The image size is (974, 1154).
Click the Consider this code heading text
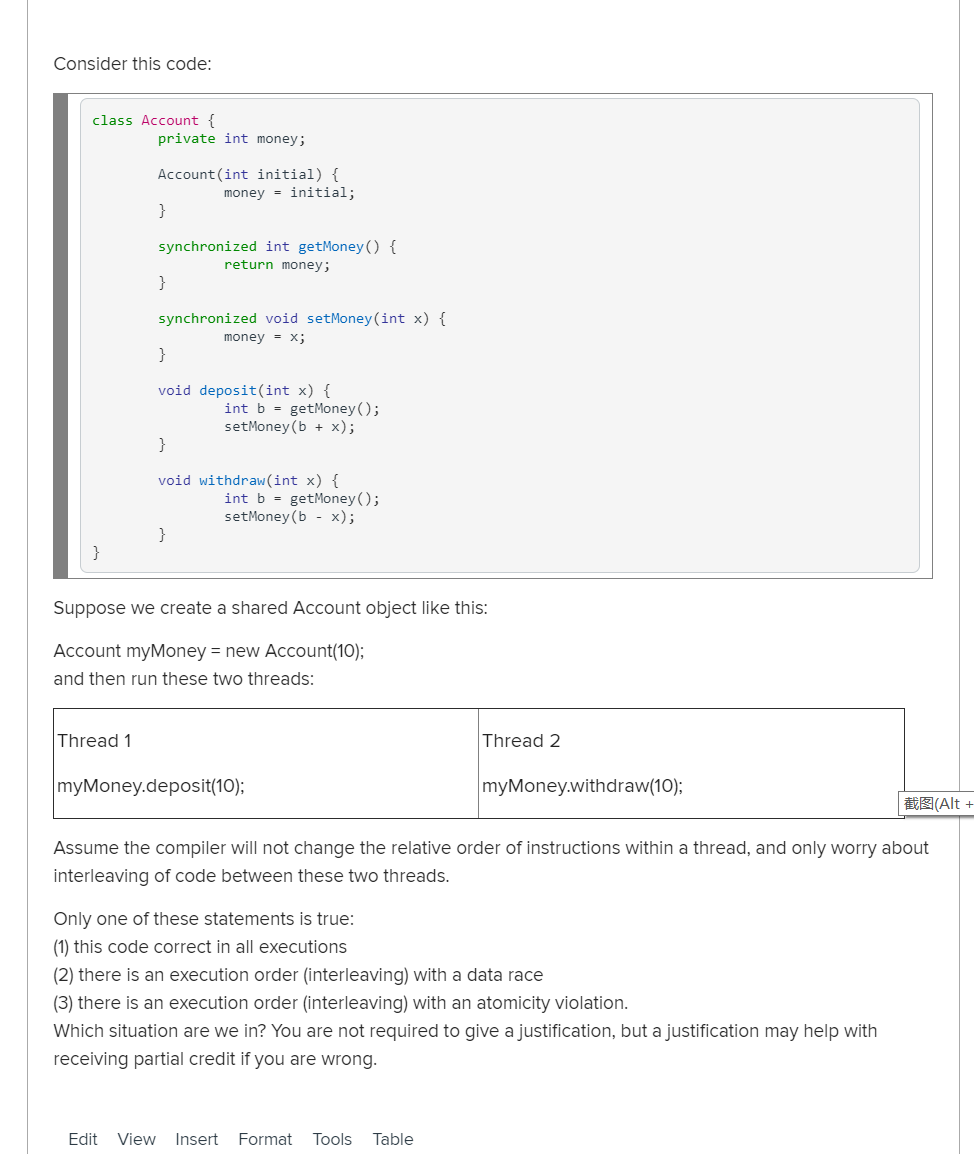point(131,63)
